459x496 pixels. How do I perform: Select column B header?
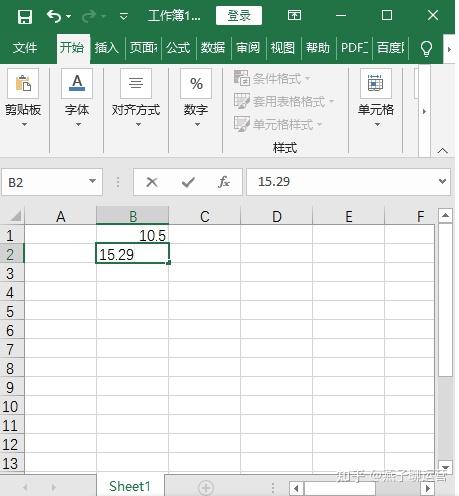(133, 217)
